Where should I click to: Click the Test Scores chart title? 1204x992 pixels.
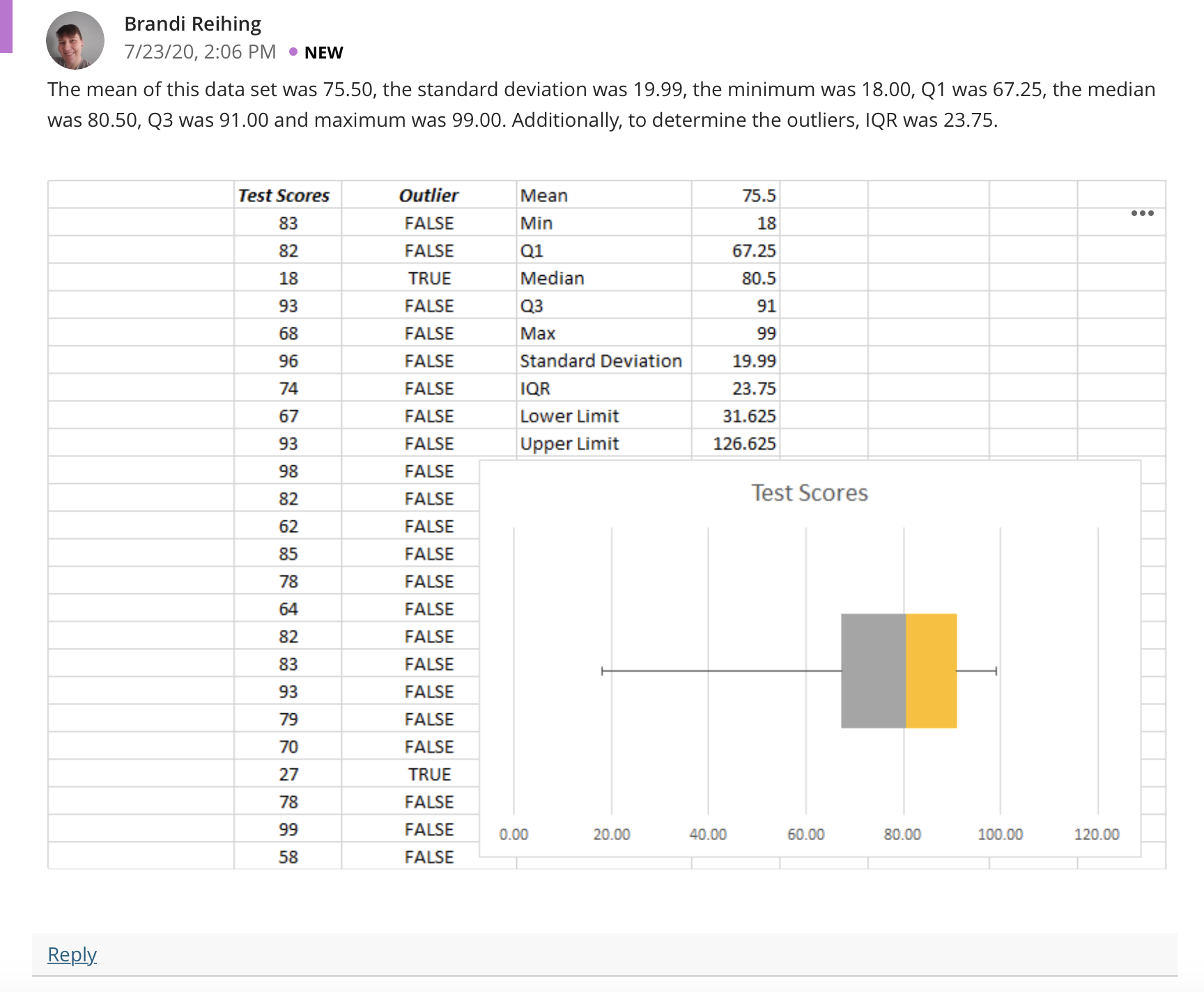click(x=810, y=493)
